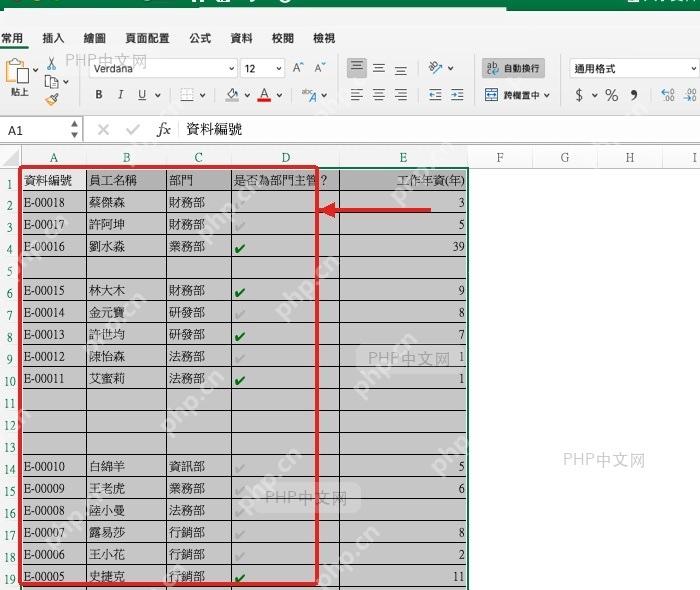
Task: Click the select-all corner triangle
Action: (11, 158)
